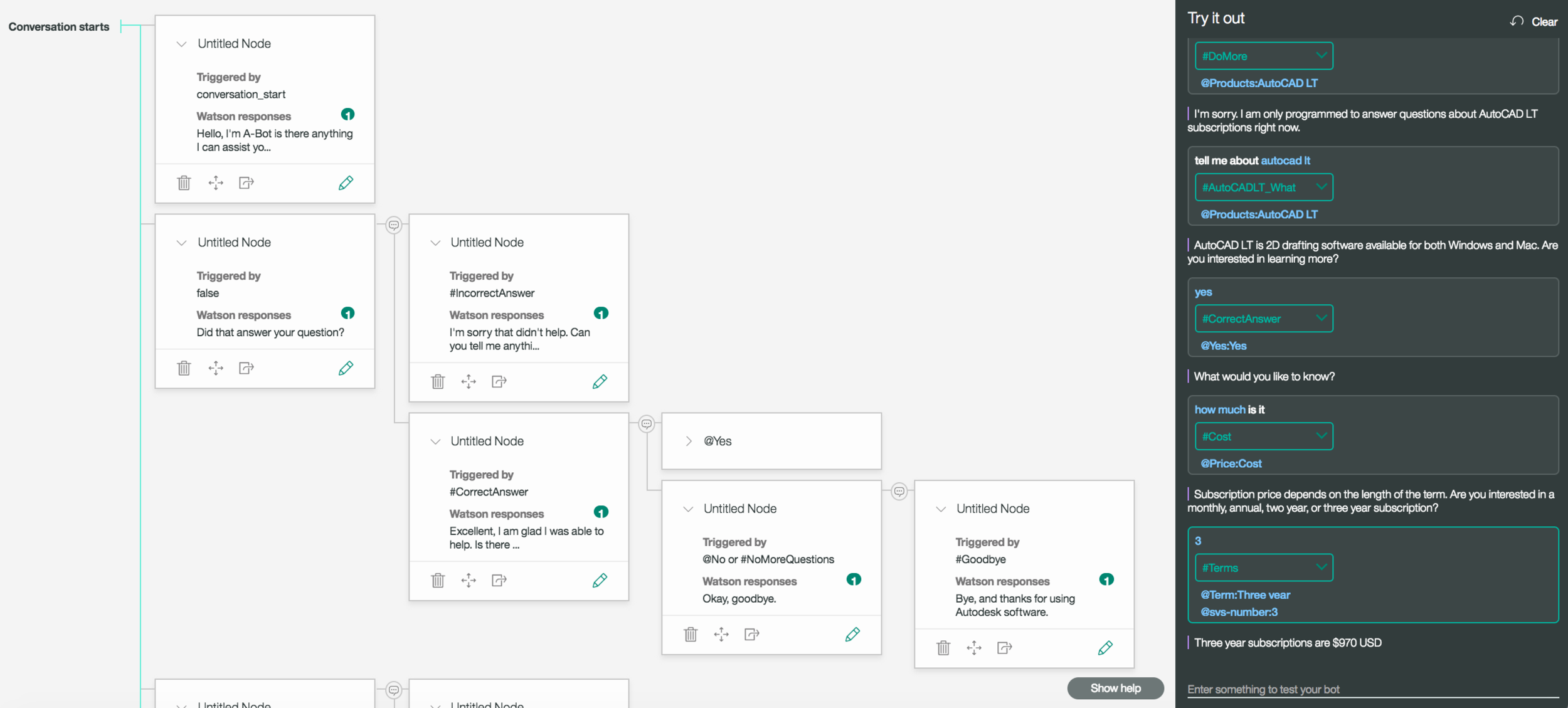Click jump-to icon on #IncorrectAnswer node
The height and width of the screenshot is (708, 1568).
(499, 381)
